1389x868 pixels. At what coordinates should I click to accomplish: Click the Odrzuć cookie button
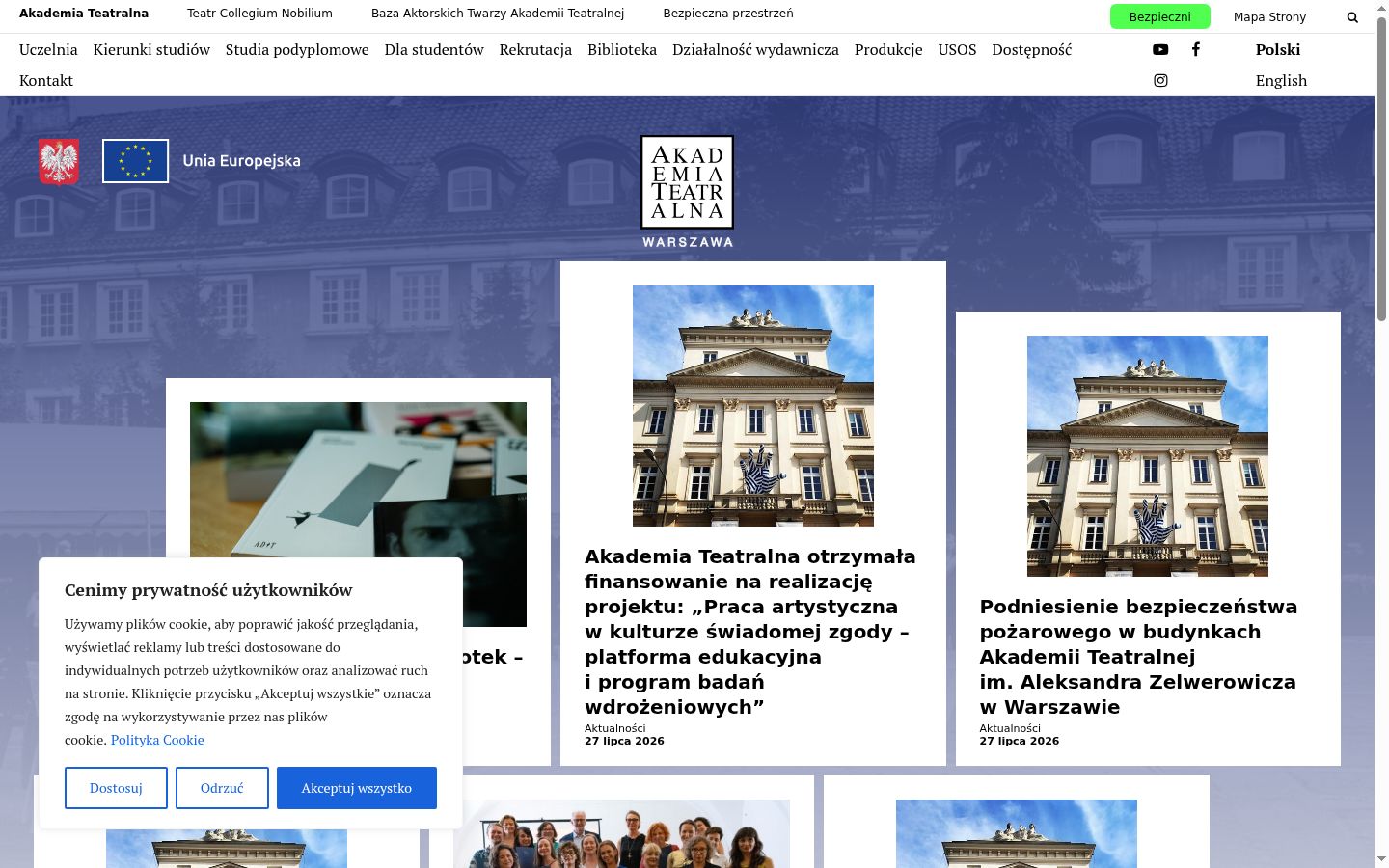pyautogui.click(x=222, y=788)
